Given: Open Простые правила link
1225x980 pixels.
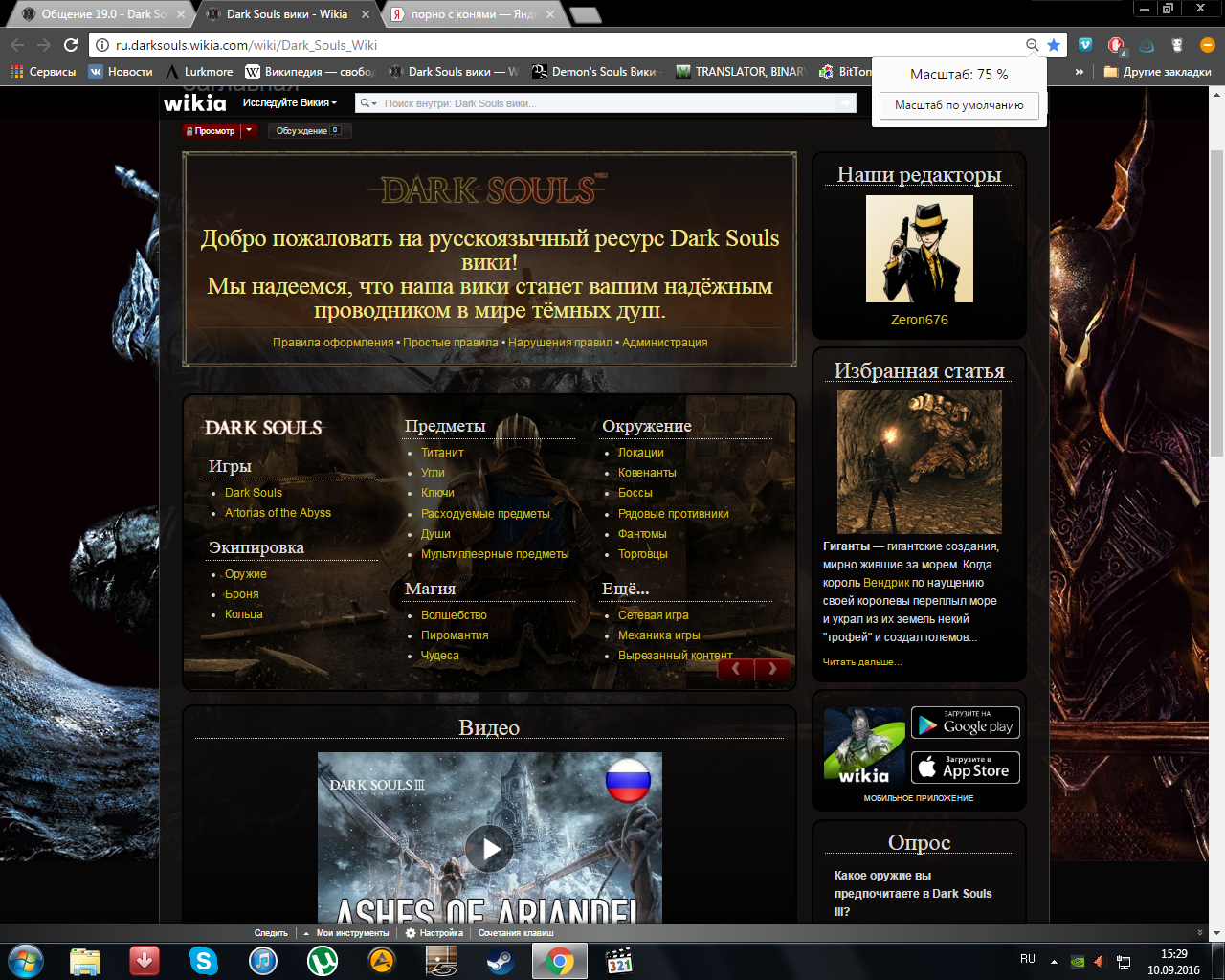Looking at the screenshot, I should 451,343.
